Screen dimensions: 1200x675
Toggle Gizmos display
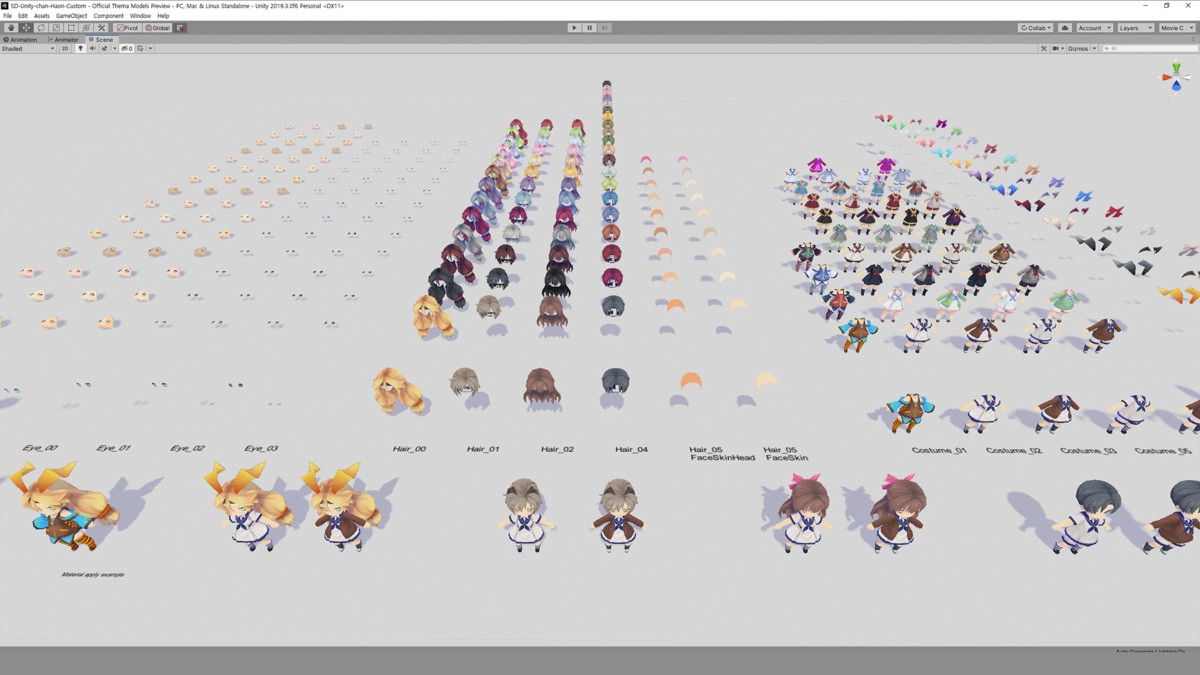[x=1078, y=48]
